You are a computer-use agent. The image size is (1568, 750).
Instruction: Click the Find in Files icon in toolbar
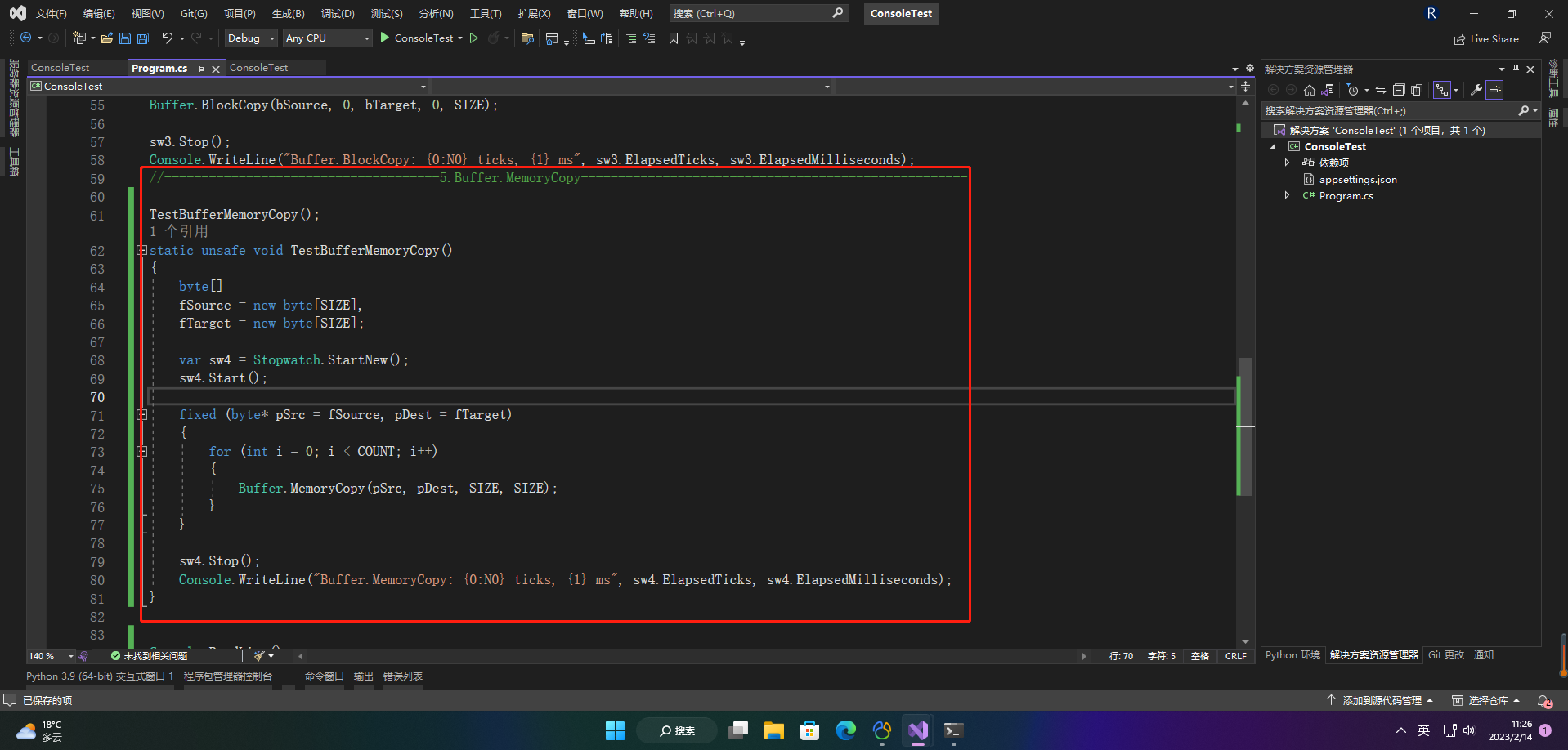pos(527,38)
